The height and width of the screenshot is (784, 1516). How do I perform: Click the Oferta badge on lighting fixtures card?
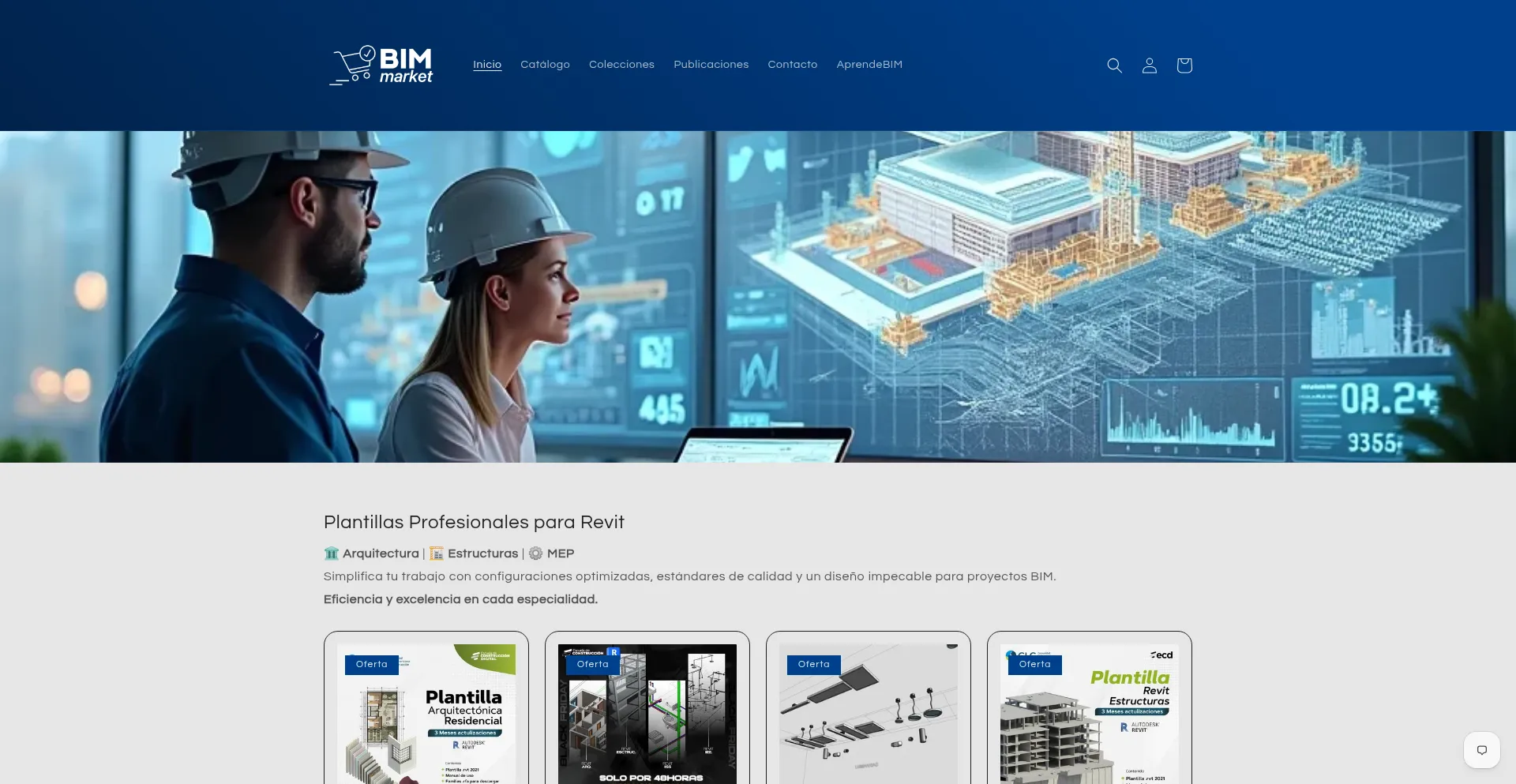click(x=814, y=665)
